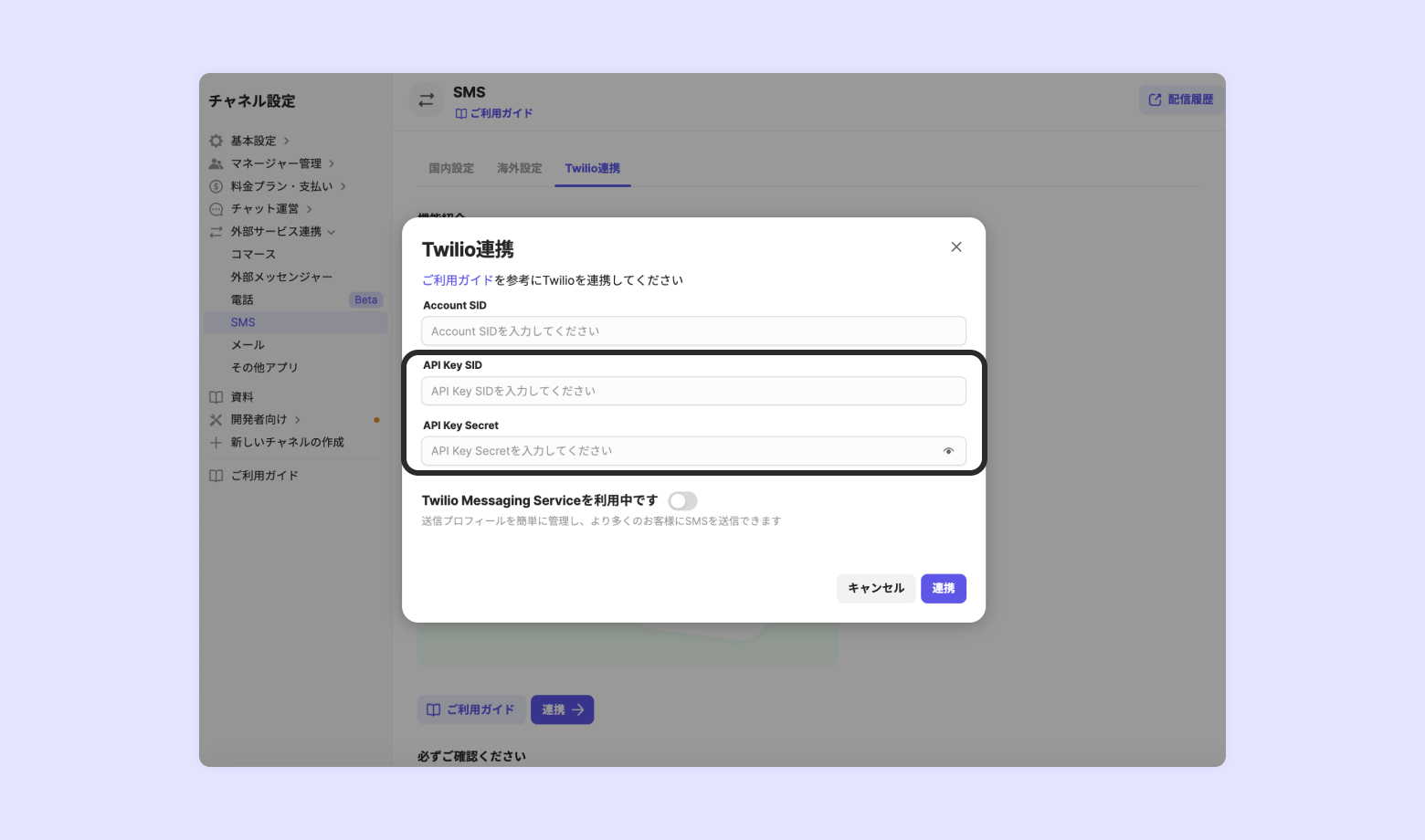Viewport: 1425px width, 840px height.
Task: Click the チャネル設定 sidebar heading
Action: pyautogui.click(x=252, y=101)
